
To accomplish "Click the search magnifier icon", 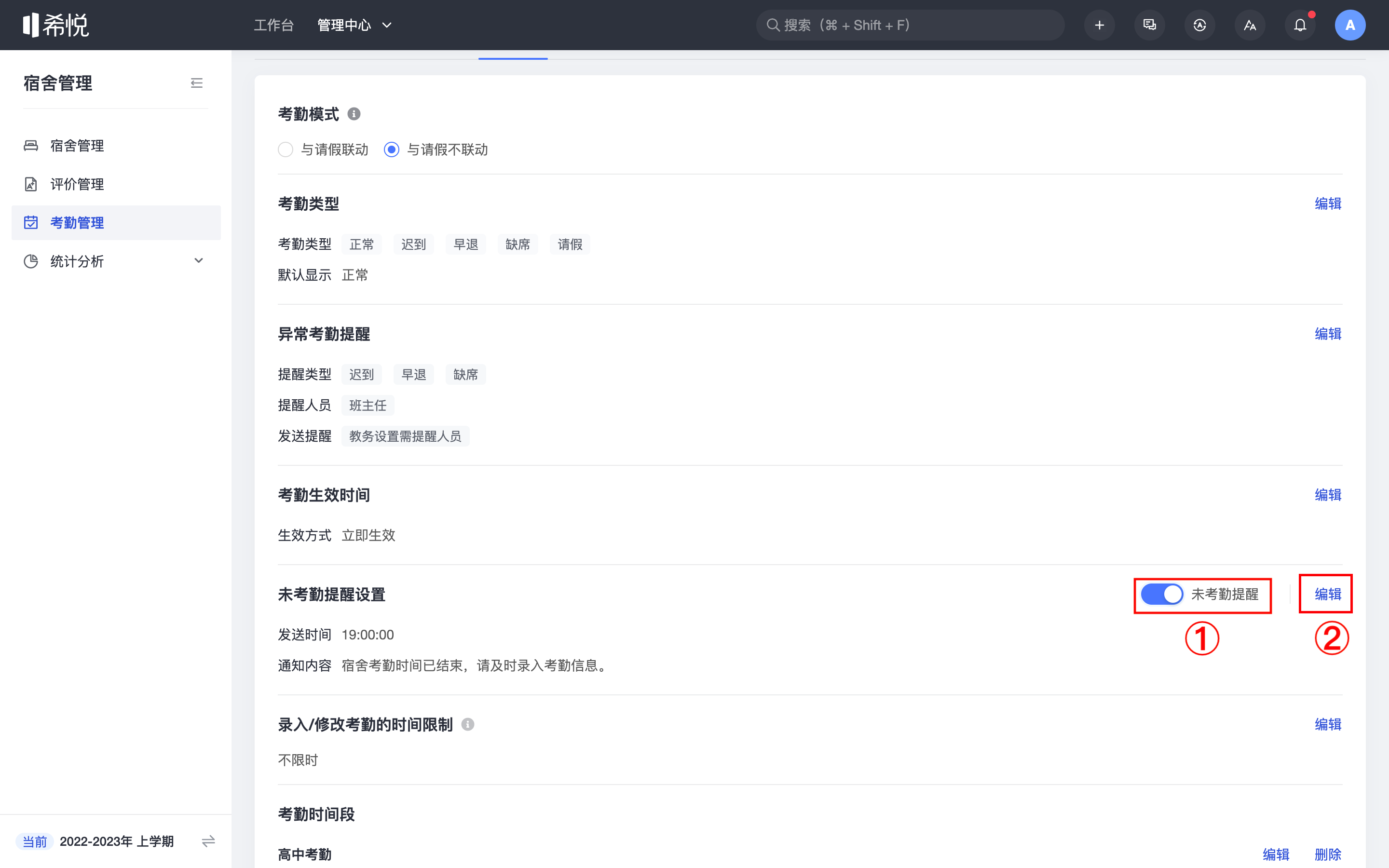I will click(773, 25).
